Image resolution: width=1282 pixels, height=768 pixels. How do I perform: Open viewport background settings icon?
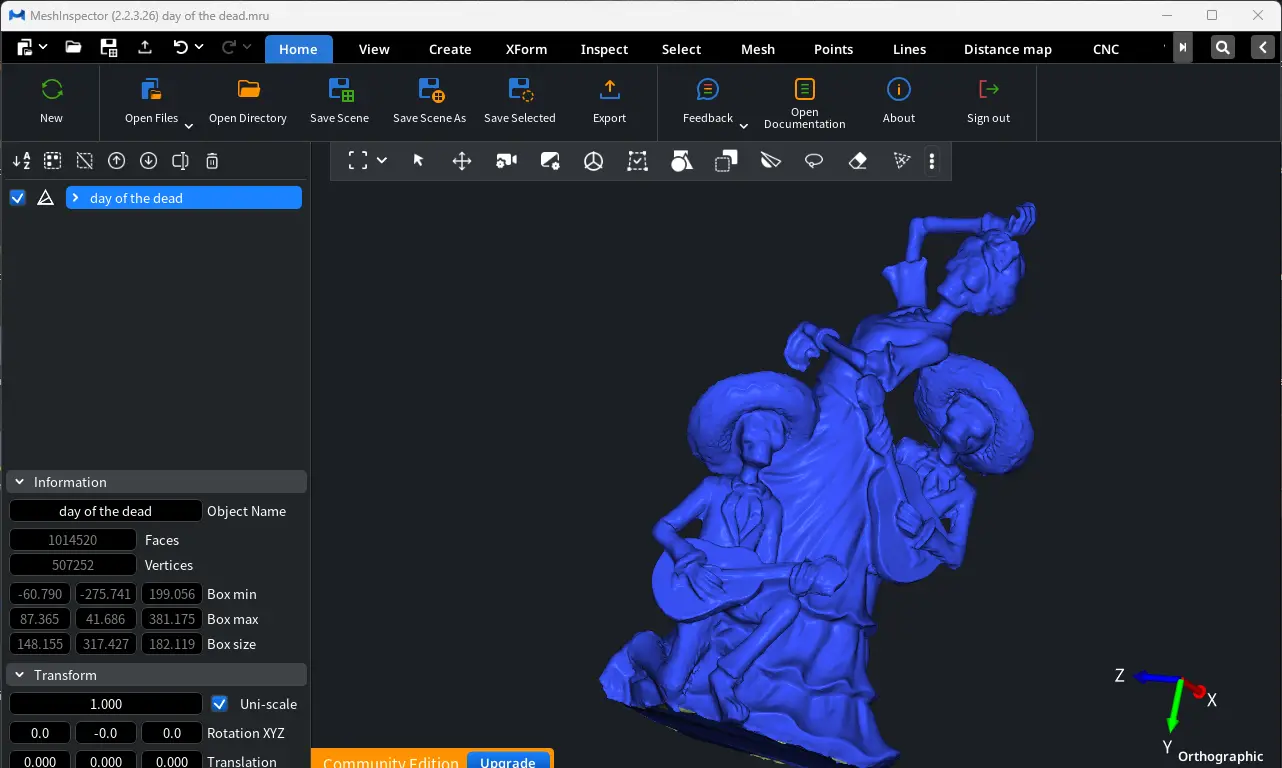550,160
